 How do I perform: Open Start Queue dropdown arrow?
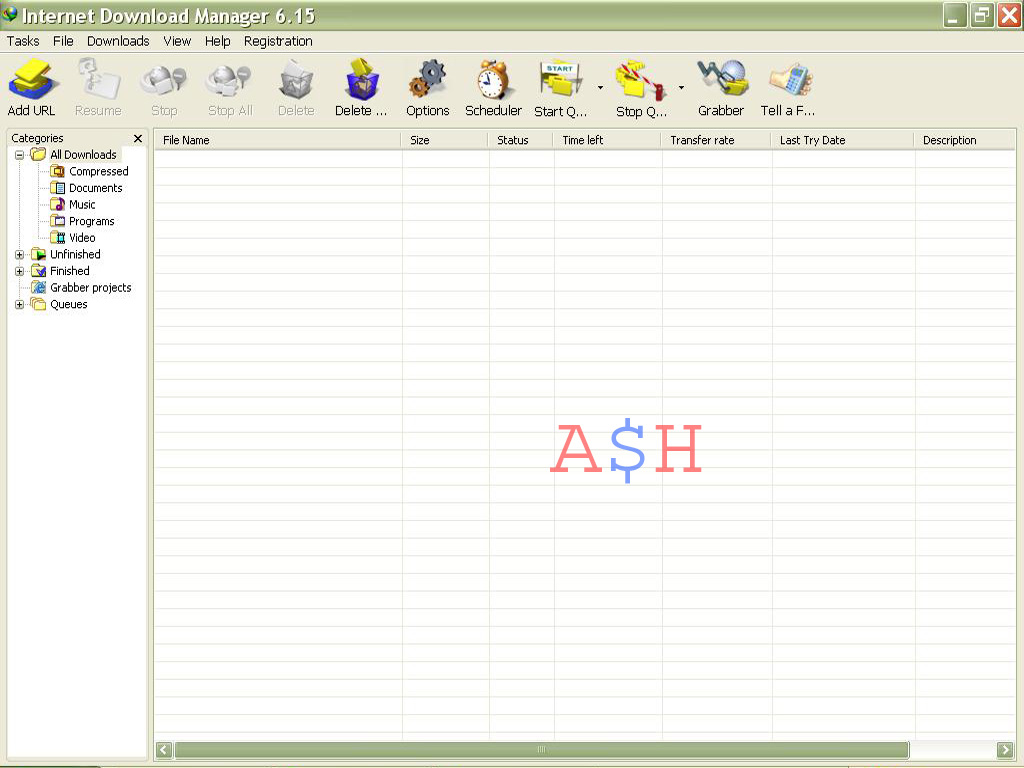[x=600, y=87]
